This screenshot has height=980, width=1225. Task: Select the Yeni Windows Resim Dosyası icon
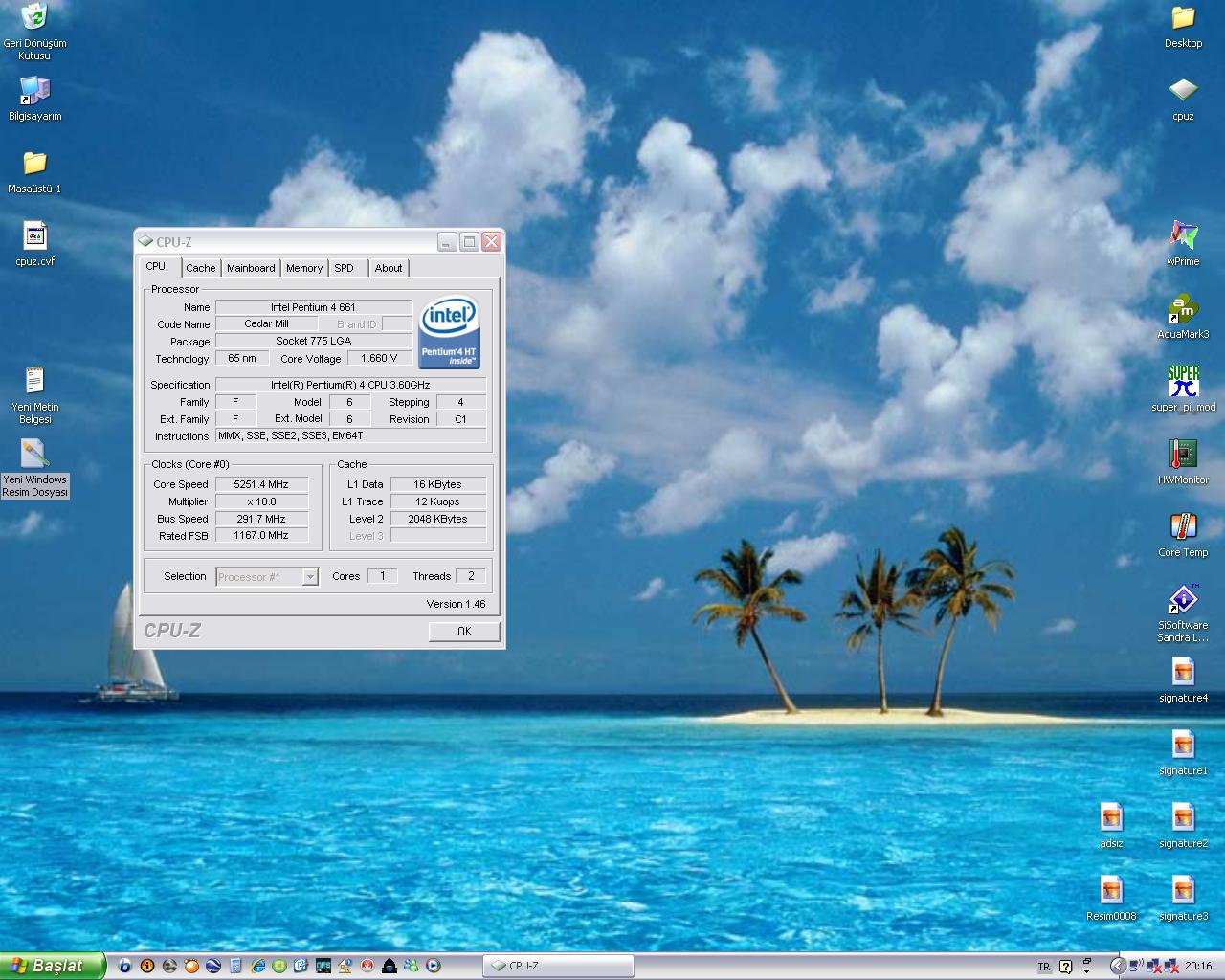tap(34, 468)
